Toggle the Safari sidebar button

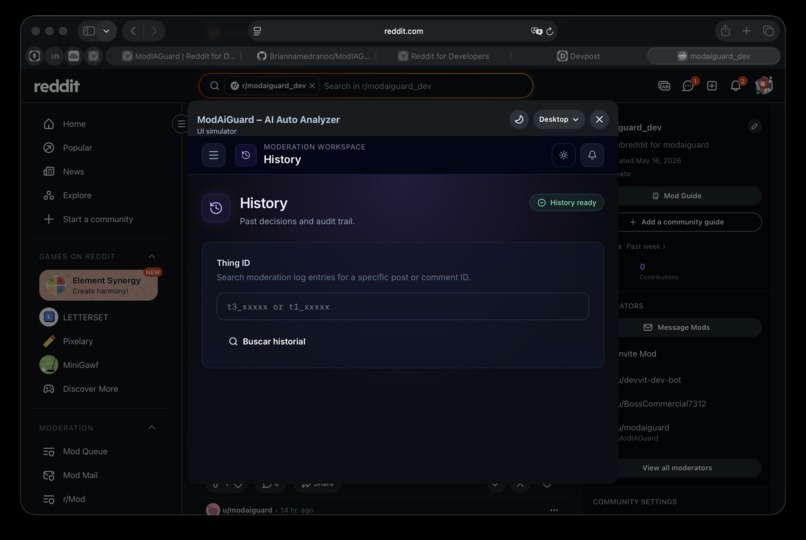(x=89, y=31)
